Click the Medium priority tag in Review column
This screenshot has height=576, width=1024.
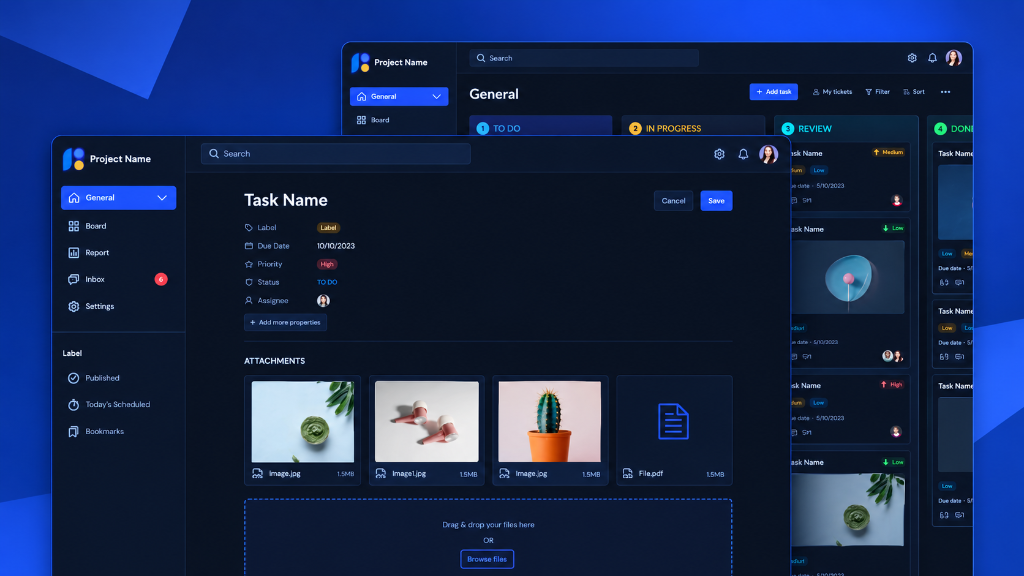(x=888, y=152)
